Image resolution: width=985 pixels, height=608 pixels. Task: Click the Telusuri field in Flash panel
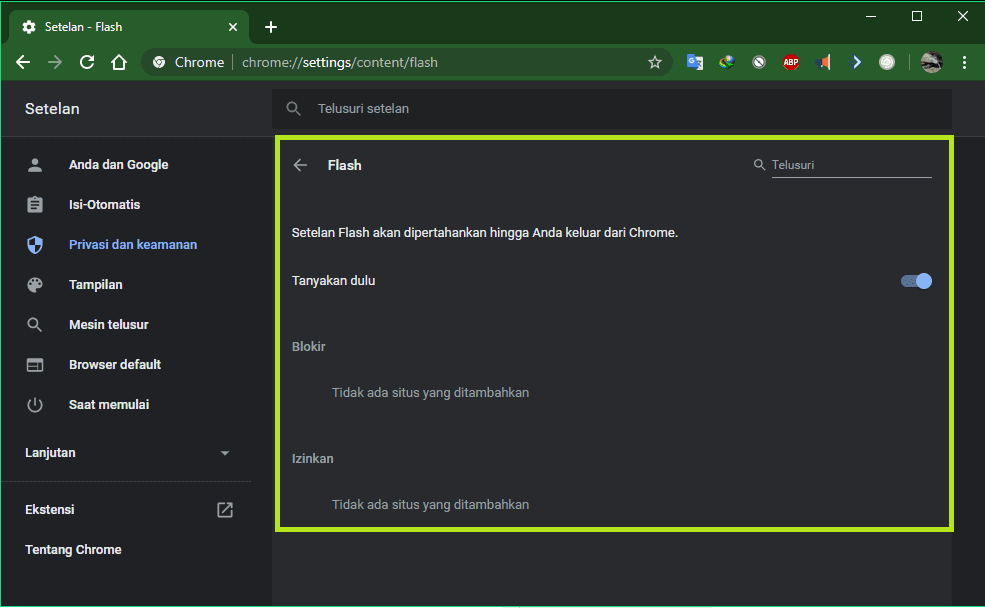point(851,165)
